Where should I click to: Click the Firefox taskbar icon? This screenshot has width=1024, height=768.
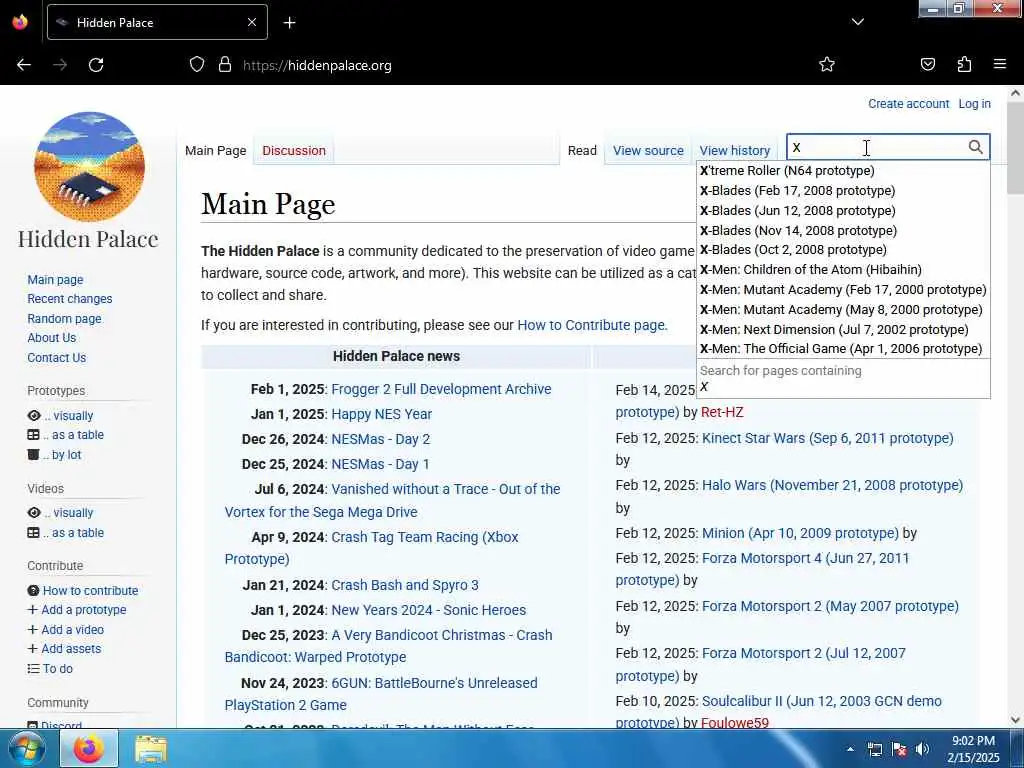click(x=89, y=748)
